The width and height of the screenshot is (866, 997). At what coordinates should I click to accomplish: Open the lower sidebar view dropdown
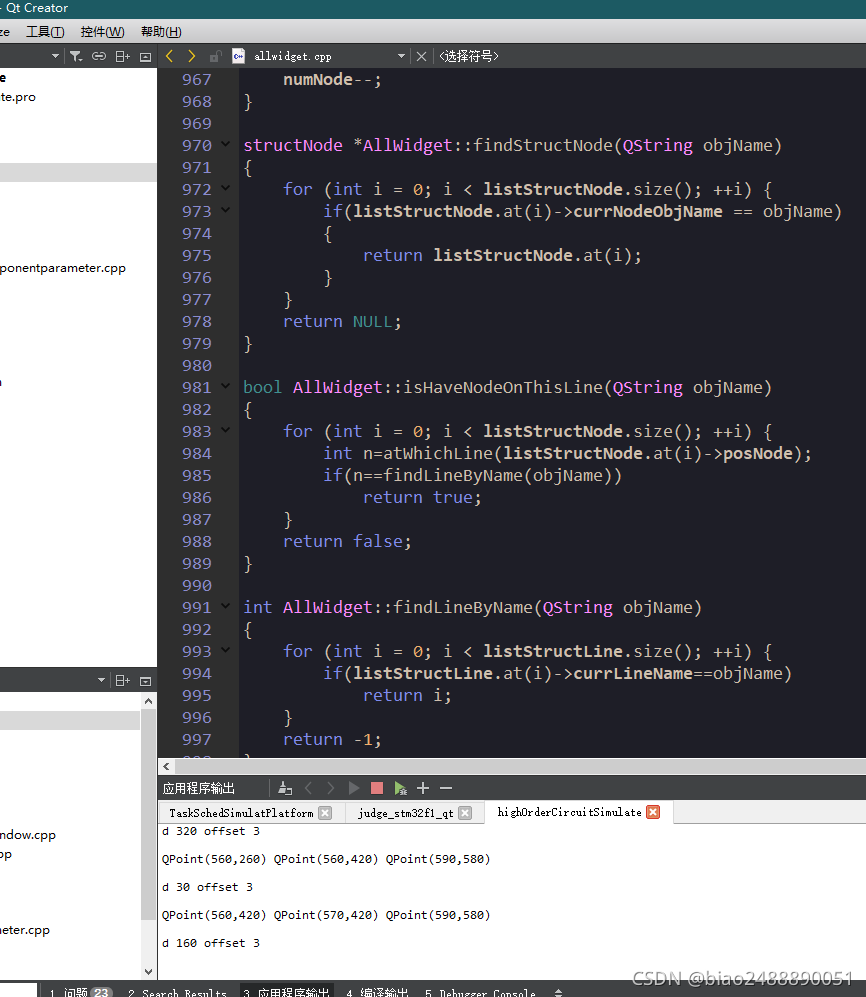click(x=101, y=680)
